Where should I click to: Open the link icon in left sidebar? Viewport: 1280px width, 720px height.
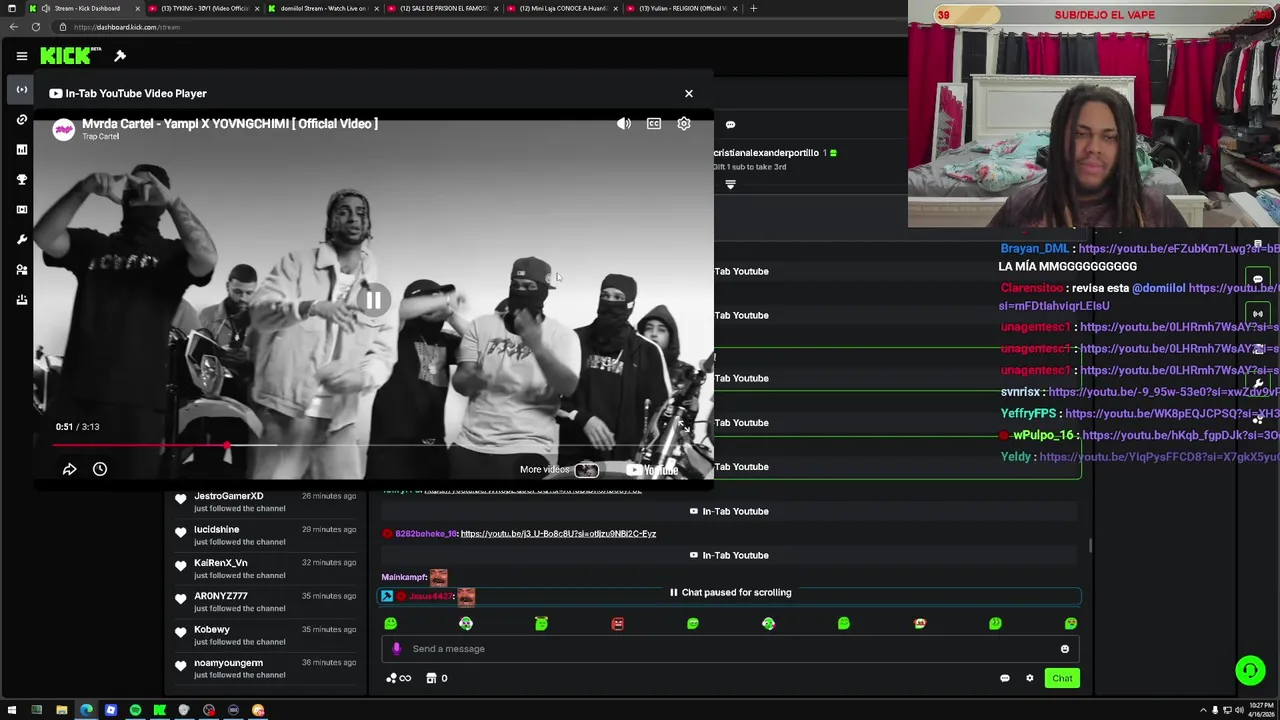coord(22,120)
